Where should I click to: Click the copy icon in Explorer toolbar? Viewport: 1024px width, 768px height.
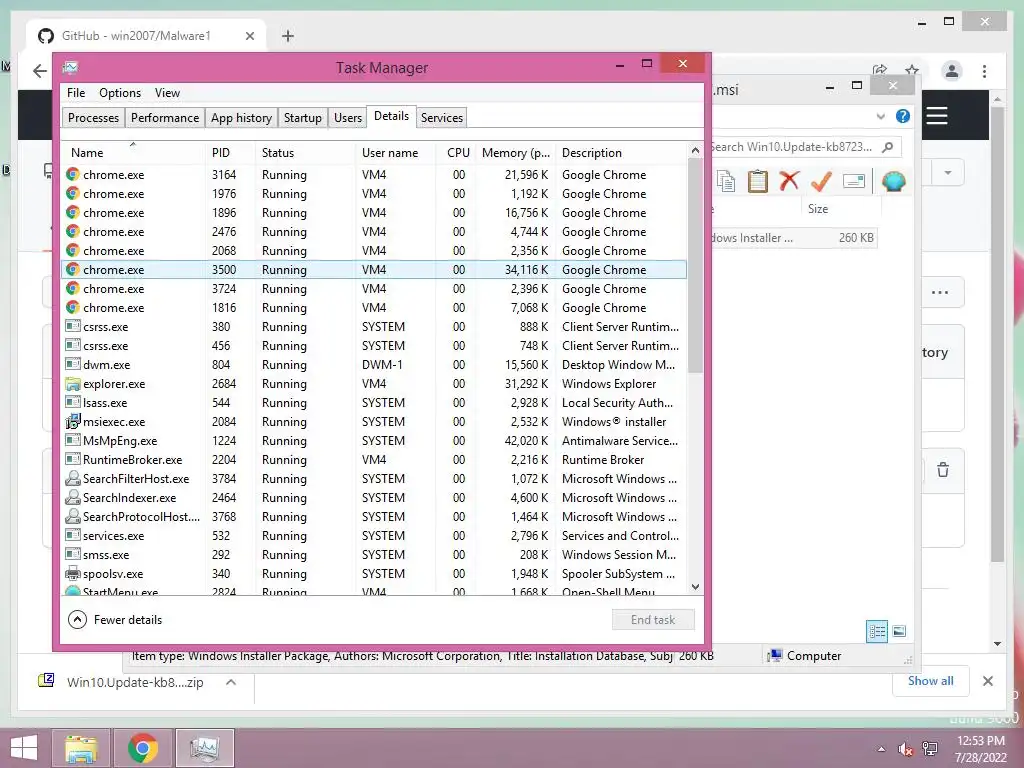(x=726, y=181)
